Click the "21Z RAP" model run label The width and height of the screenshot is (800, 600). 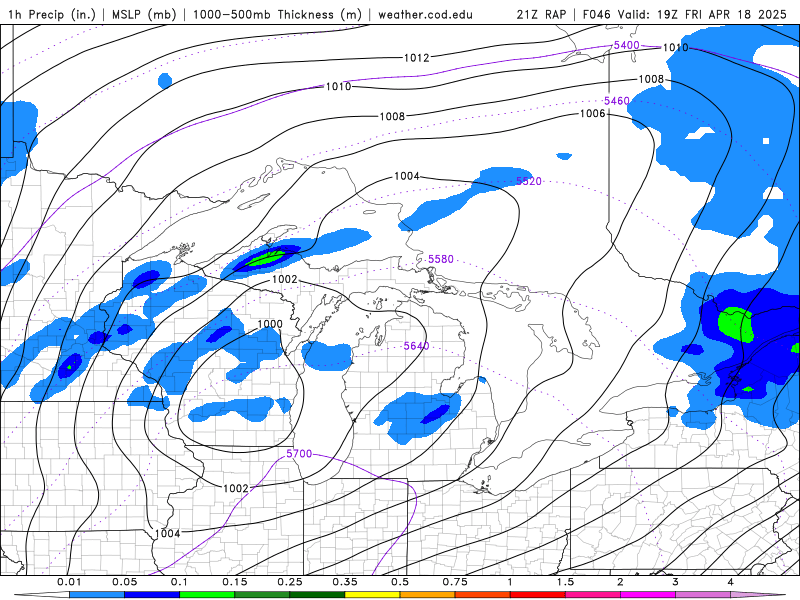tap(541, 14)
